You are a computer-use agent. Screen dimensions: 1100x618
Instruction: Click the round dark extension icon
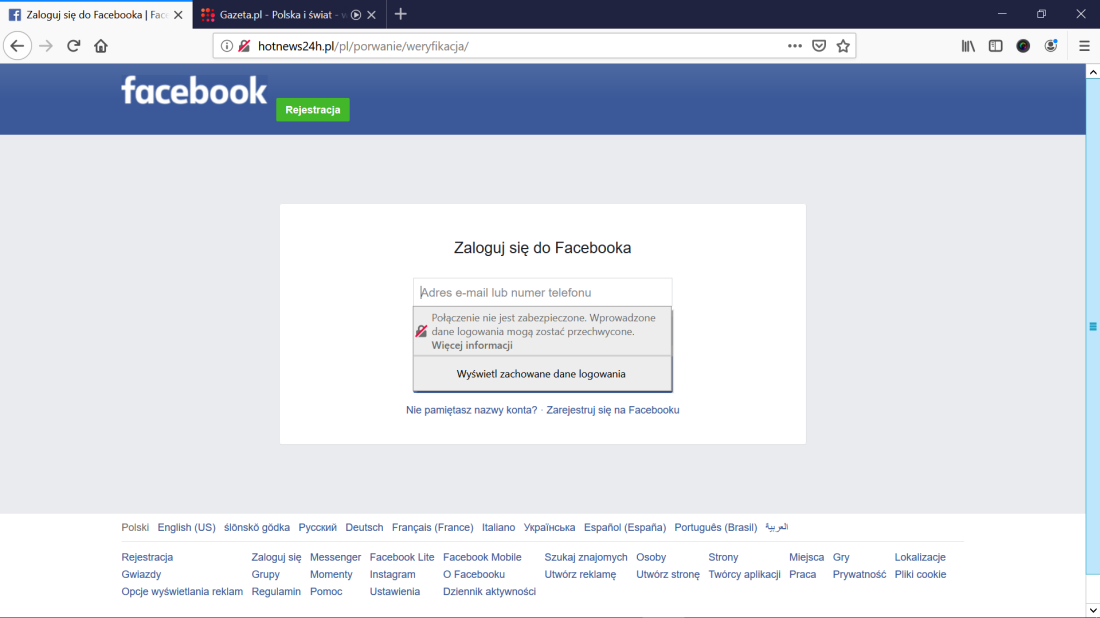point(1023,46)
